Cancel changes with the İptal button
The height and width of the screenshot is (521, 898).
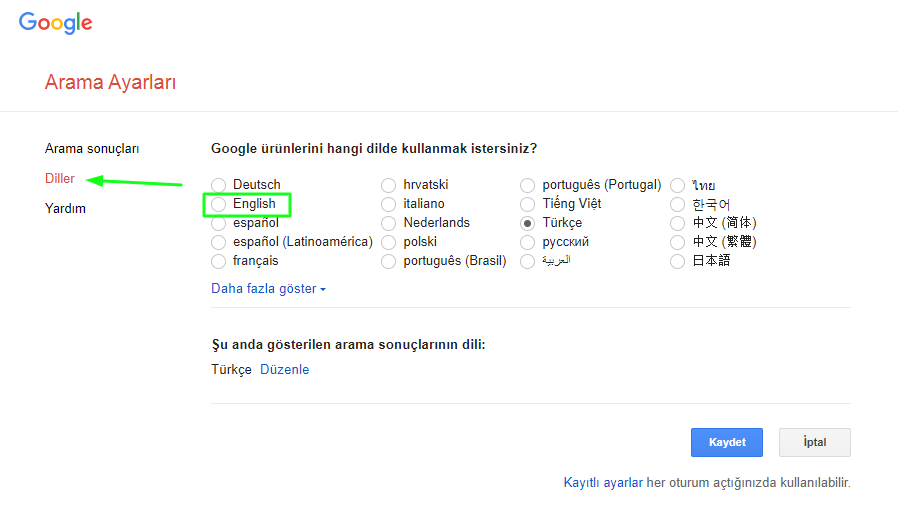(x=814, y=443)
